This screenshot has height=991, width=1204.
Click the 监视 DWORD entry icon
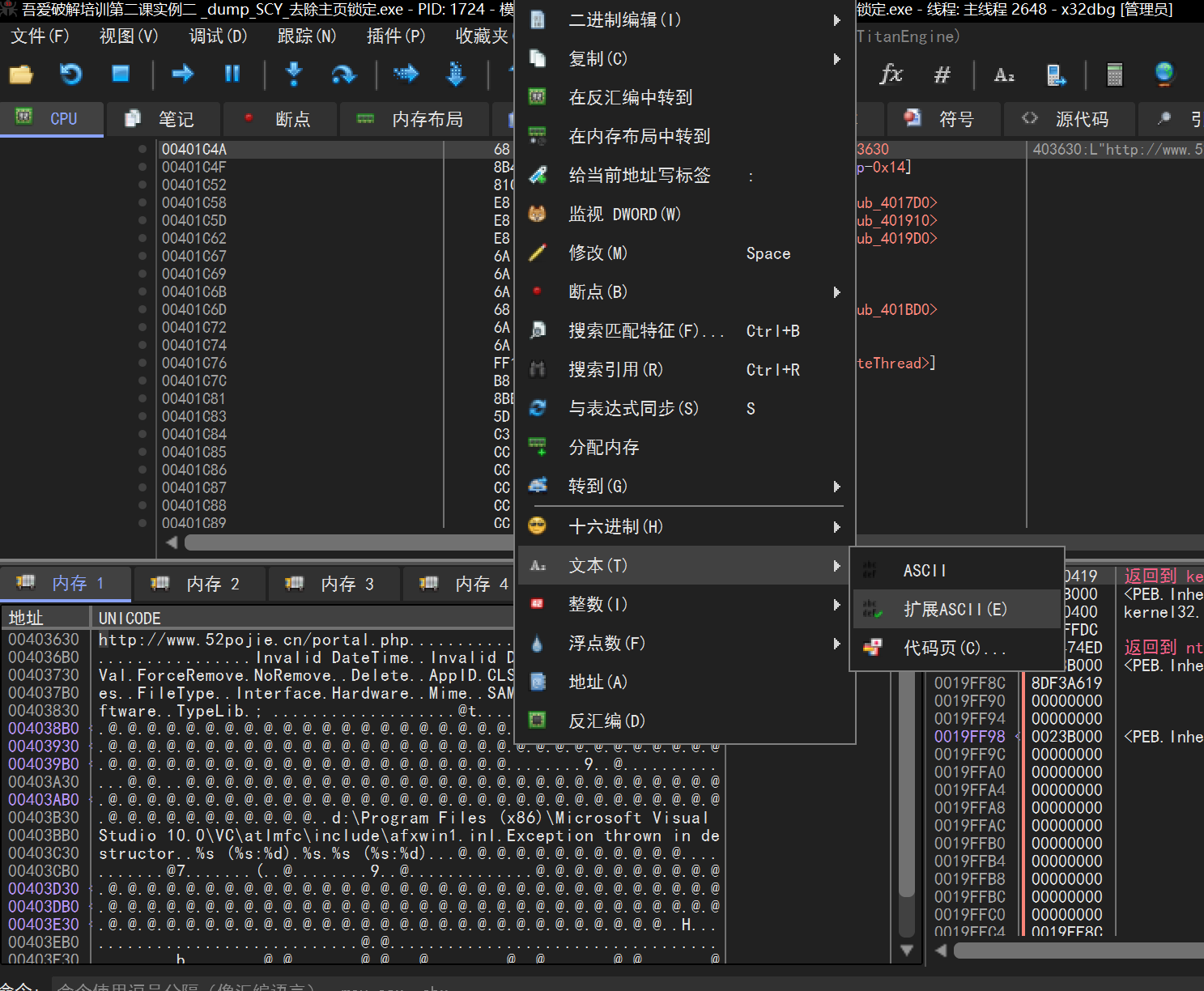coord(538,214)
